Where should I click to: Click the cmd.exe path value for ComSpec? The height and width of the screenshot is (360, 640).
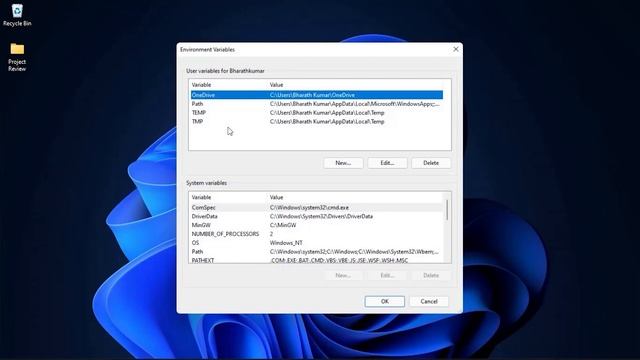[309, 207]
